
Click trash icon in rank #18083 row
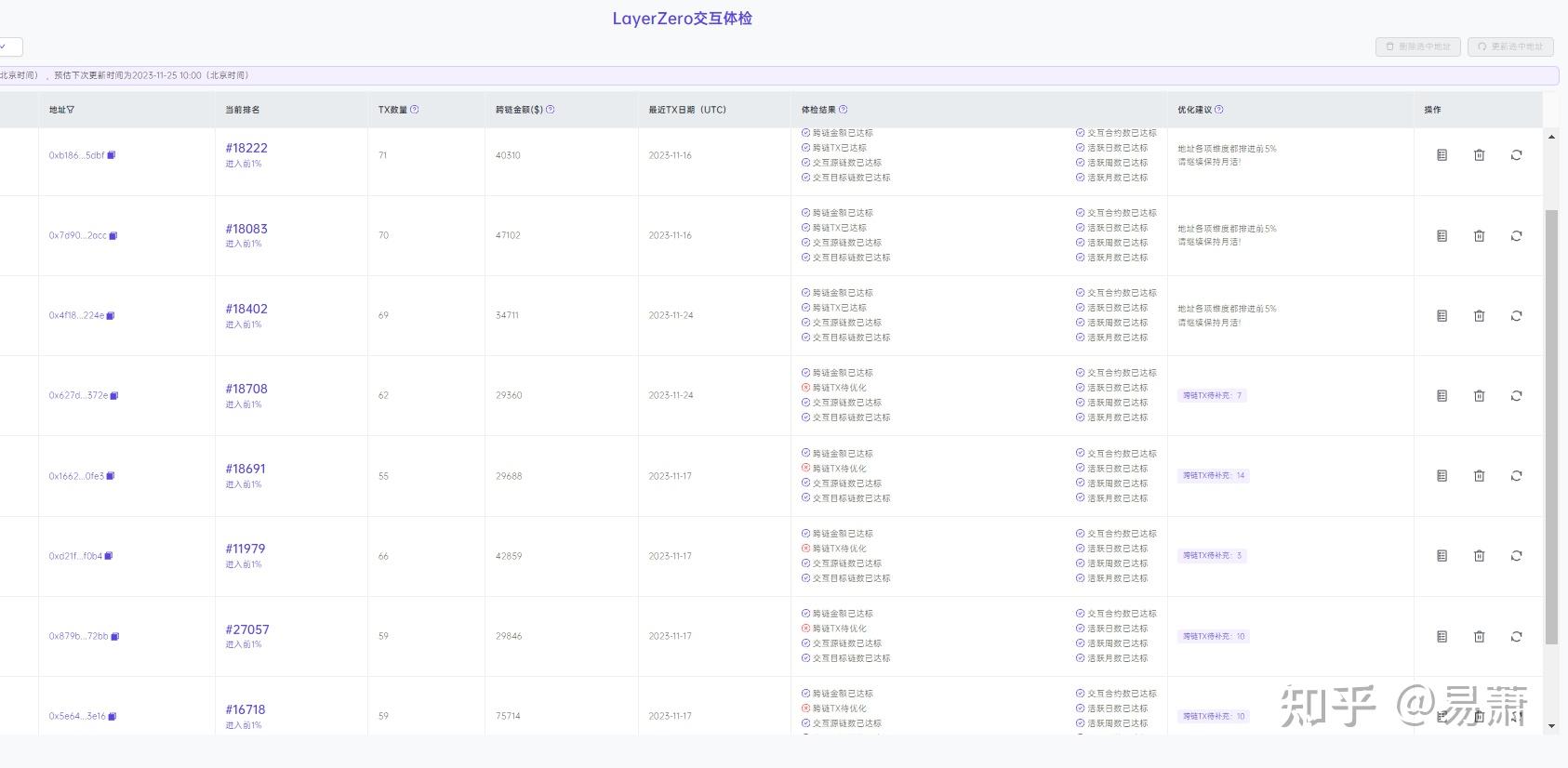pos(1480,235)
